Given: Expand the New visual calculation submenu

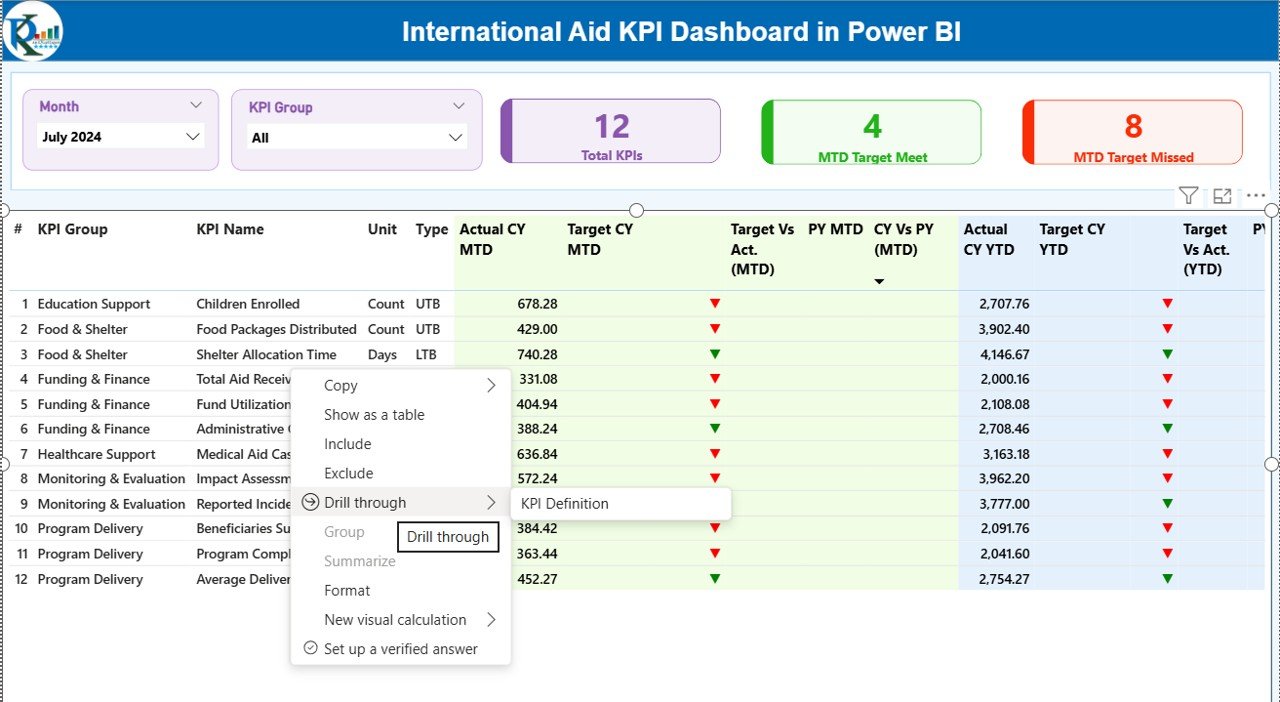Looking at the screenshot, I should coord(491,620).
